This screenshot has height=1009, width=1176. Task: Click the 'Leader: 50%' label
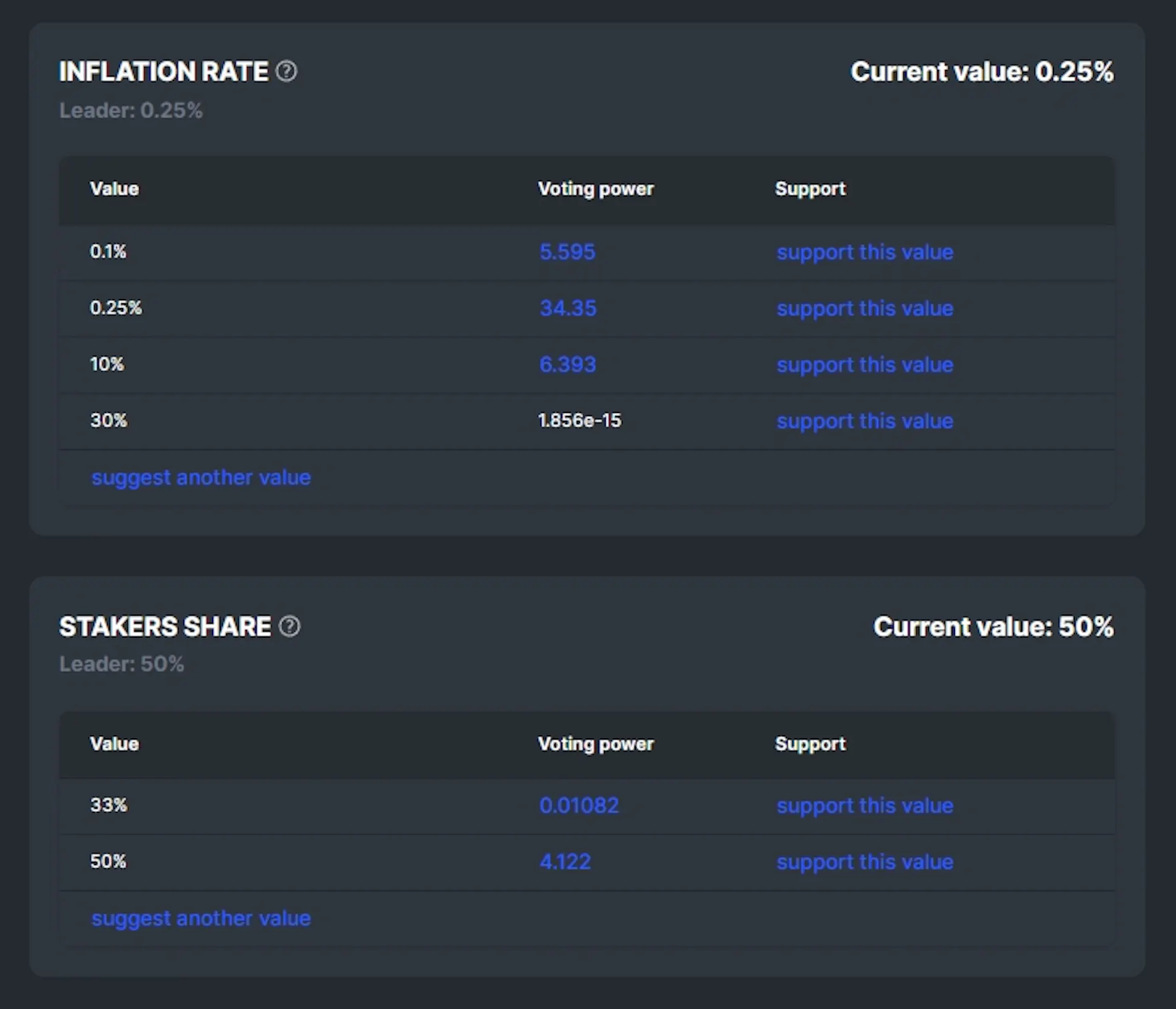tap(121, 664)
